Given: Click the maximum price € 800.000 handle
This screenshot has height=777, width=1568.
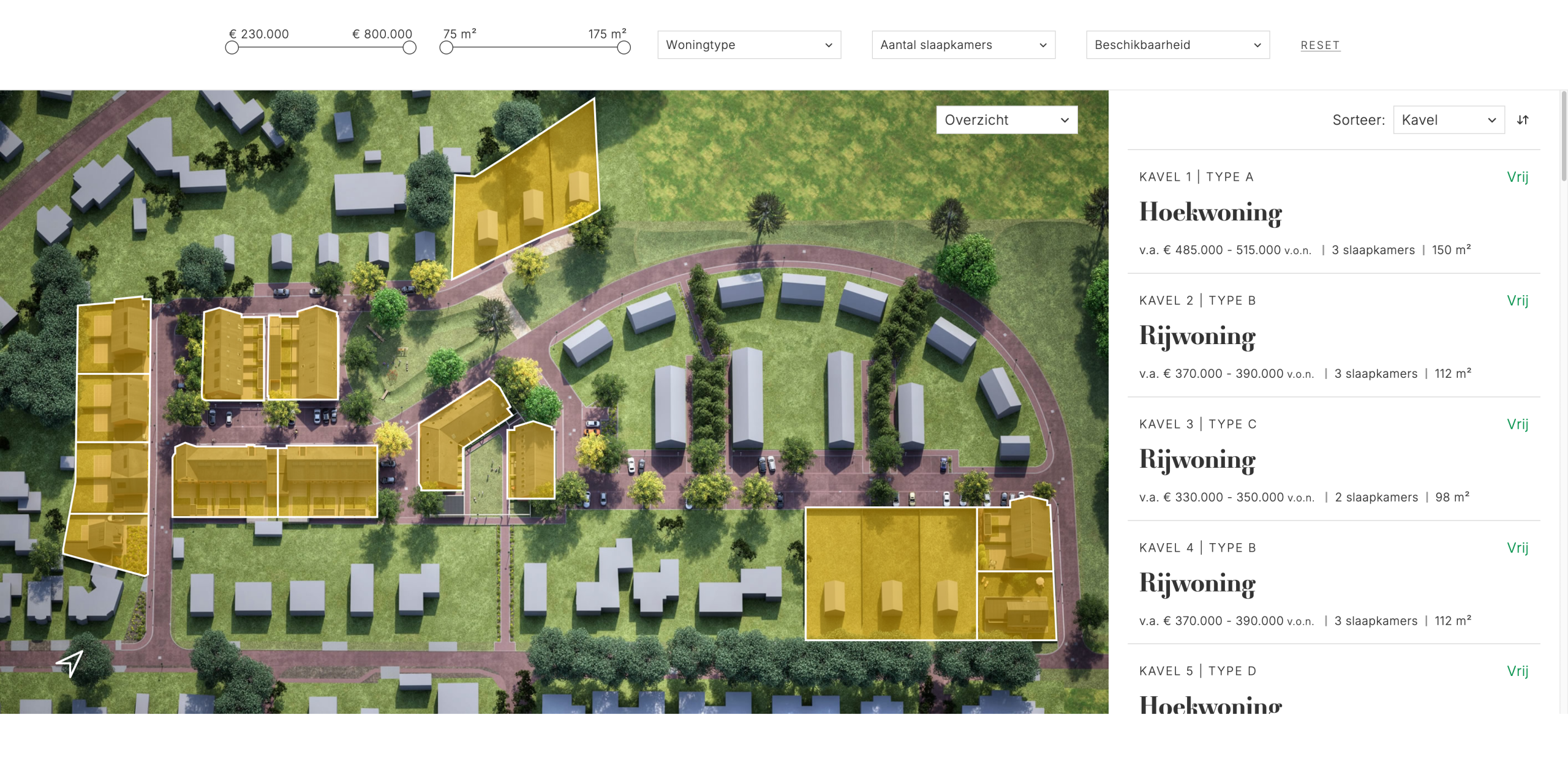Looking at the screenshot, I should point(410,48).
